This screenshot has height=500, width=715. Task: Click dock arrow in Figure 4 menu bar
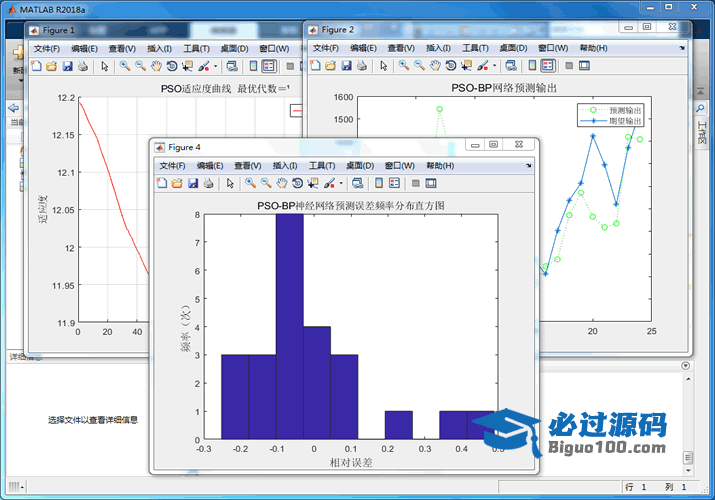pos(529,166)
